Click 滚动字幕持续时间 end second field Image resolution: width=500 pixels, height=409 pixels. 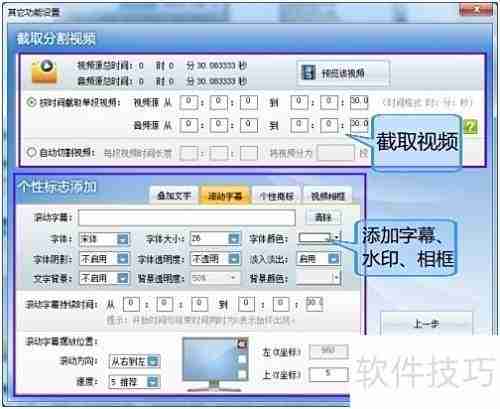coord(314,304)
